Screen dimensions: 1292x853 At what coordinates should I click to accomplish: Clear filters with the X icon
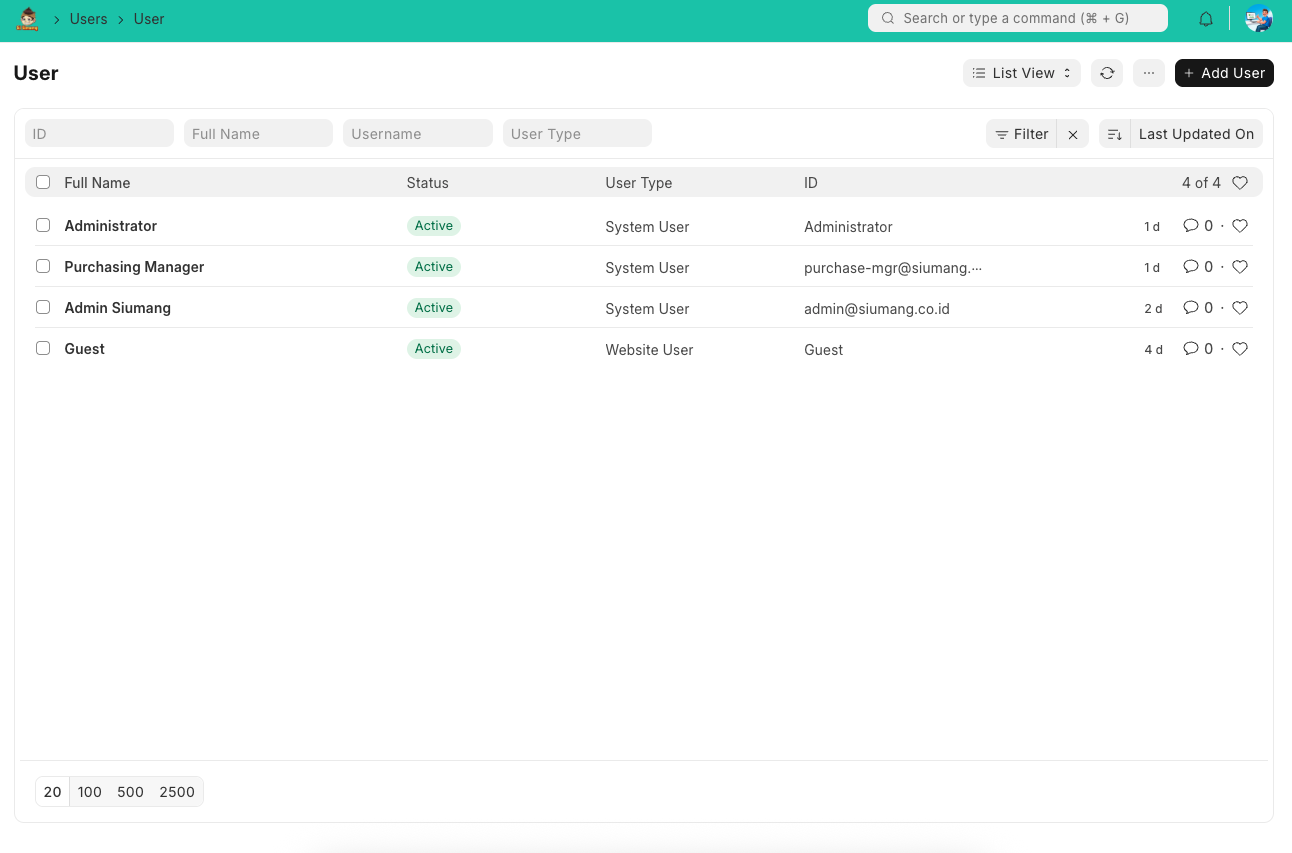tap(1073, 134)
